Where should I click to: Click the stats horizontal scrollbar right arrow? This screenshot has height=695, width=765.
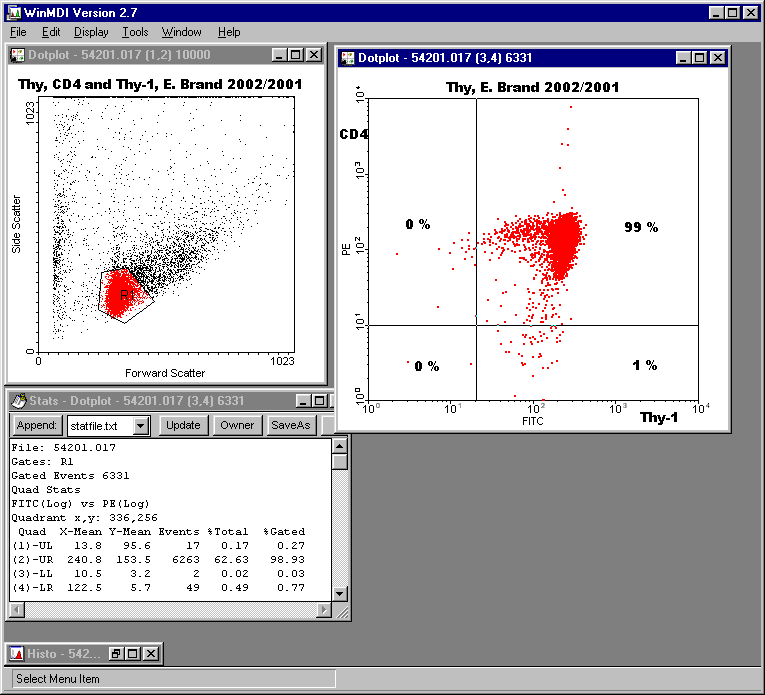[x=323, y=610]
